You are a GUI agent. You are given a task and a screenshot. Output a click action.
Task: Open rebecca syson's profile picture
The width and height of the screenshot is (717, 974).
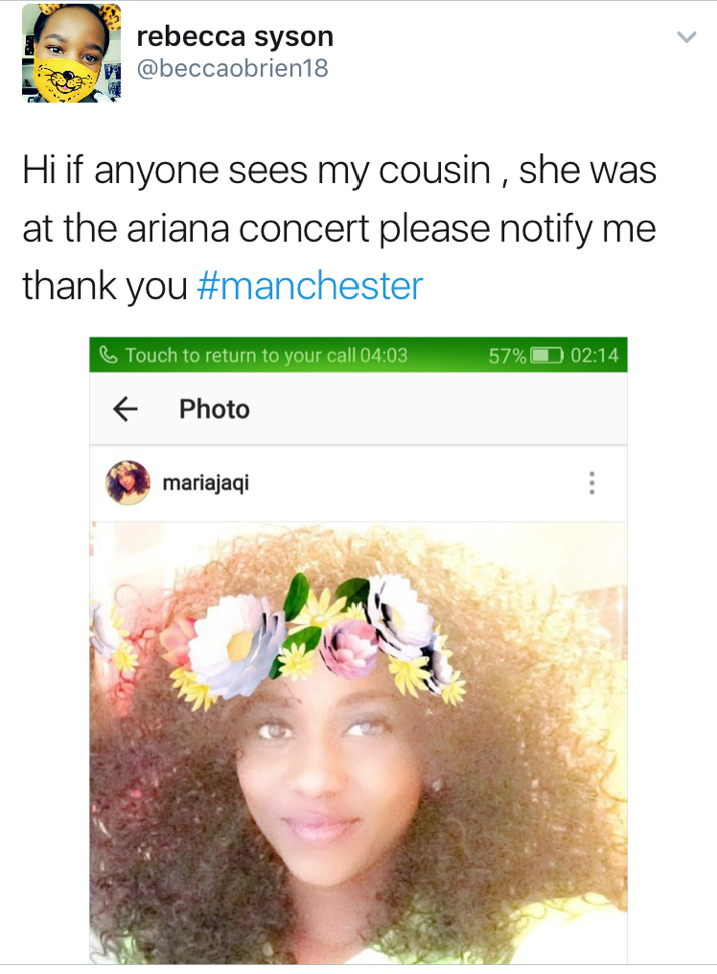click(71, 53)
